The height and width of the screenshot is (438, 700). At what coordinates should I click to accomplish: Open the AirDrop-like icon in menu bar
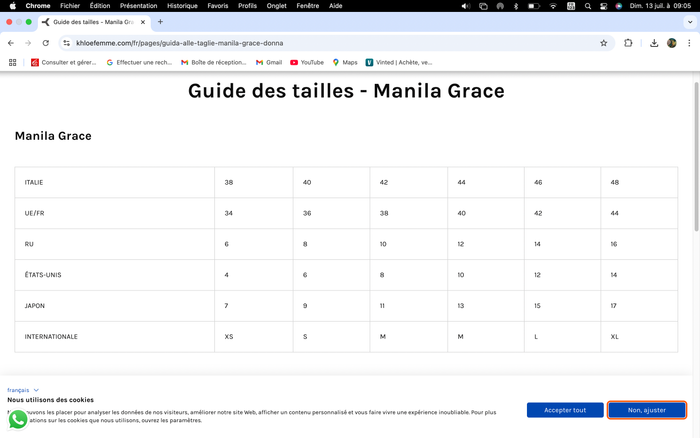tap(500, 6)
